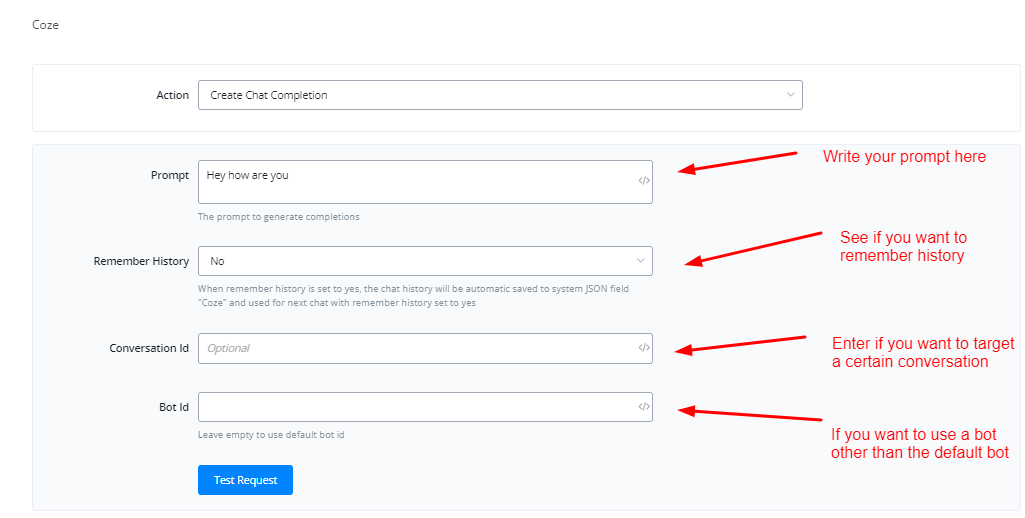This screenshot has height=518, width=1025.
Task: Click the Prompt field label
Action: 170,175
